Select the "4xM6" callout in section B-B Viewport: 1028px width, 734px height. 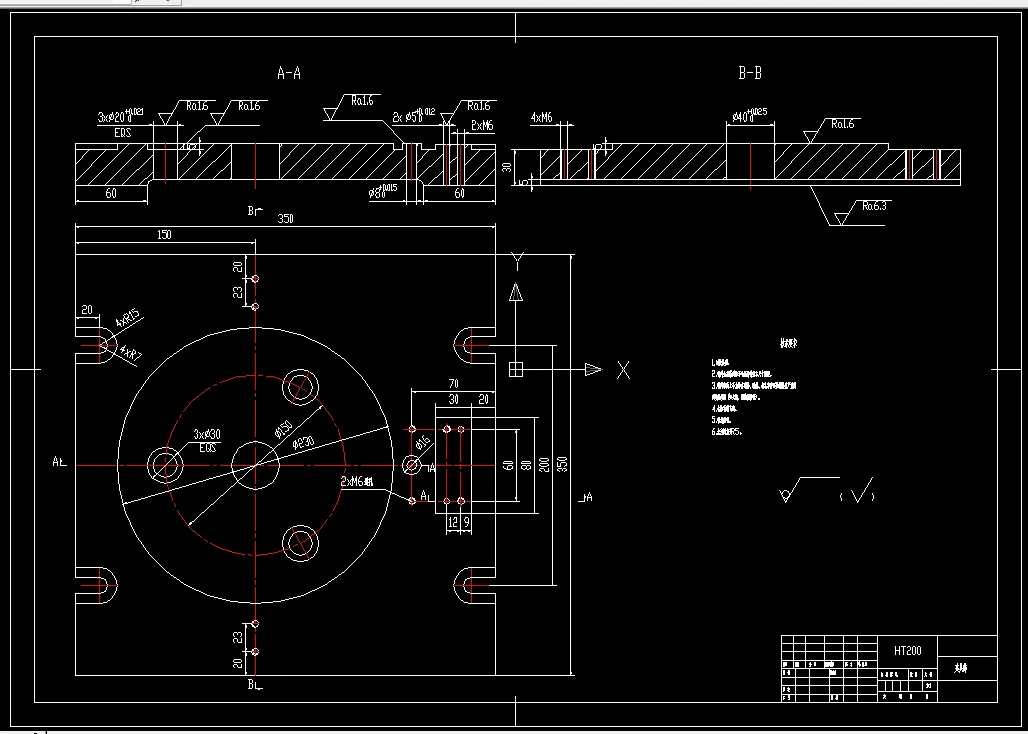pos(542,118)
